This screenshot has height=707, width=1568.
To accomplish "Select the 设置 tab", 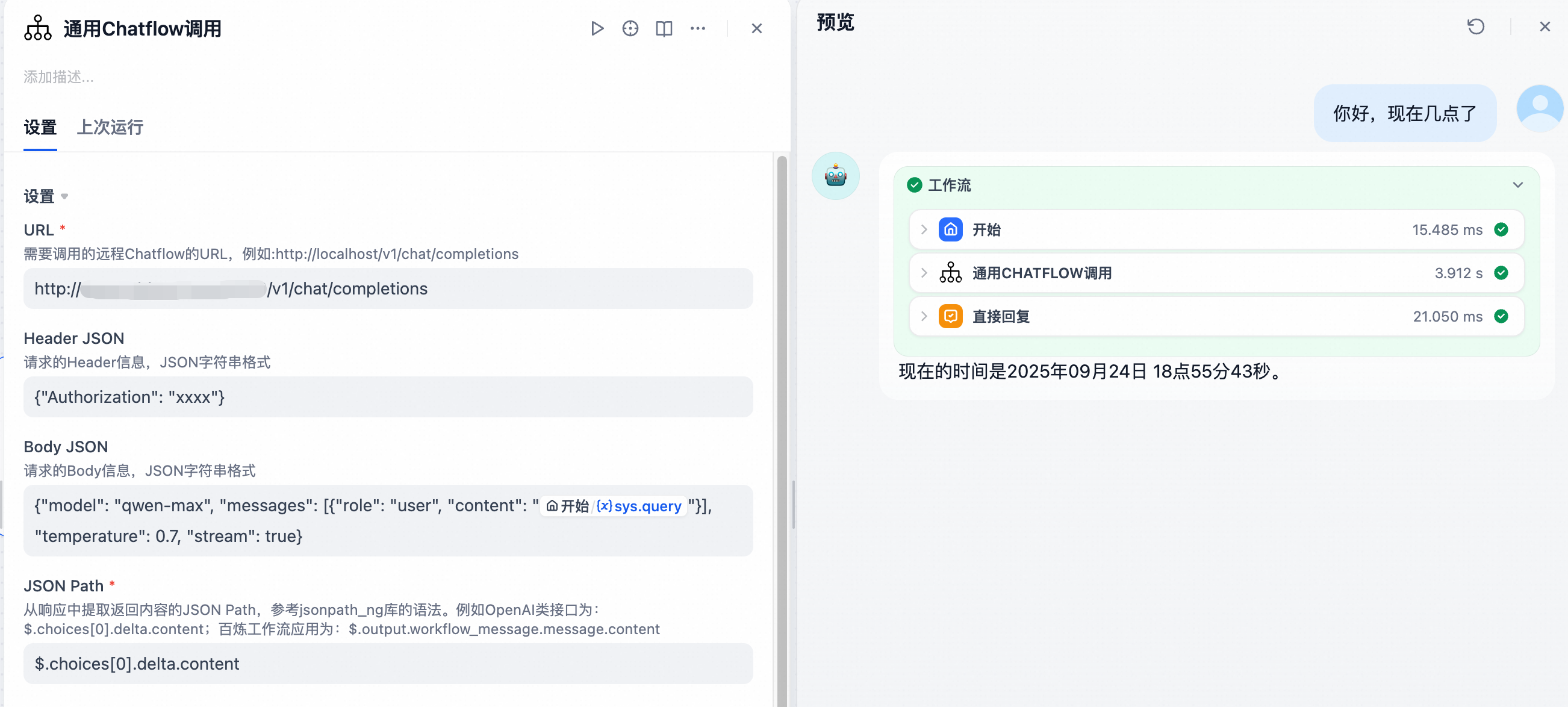I will tap(40, 127).
